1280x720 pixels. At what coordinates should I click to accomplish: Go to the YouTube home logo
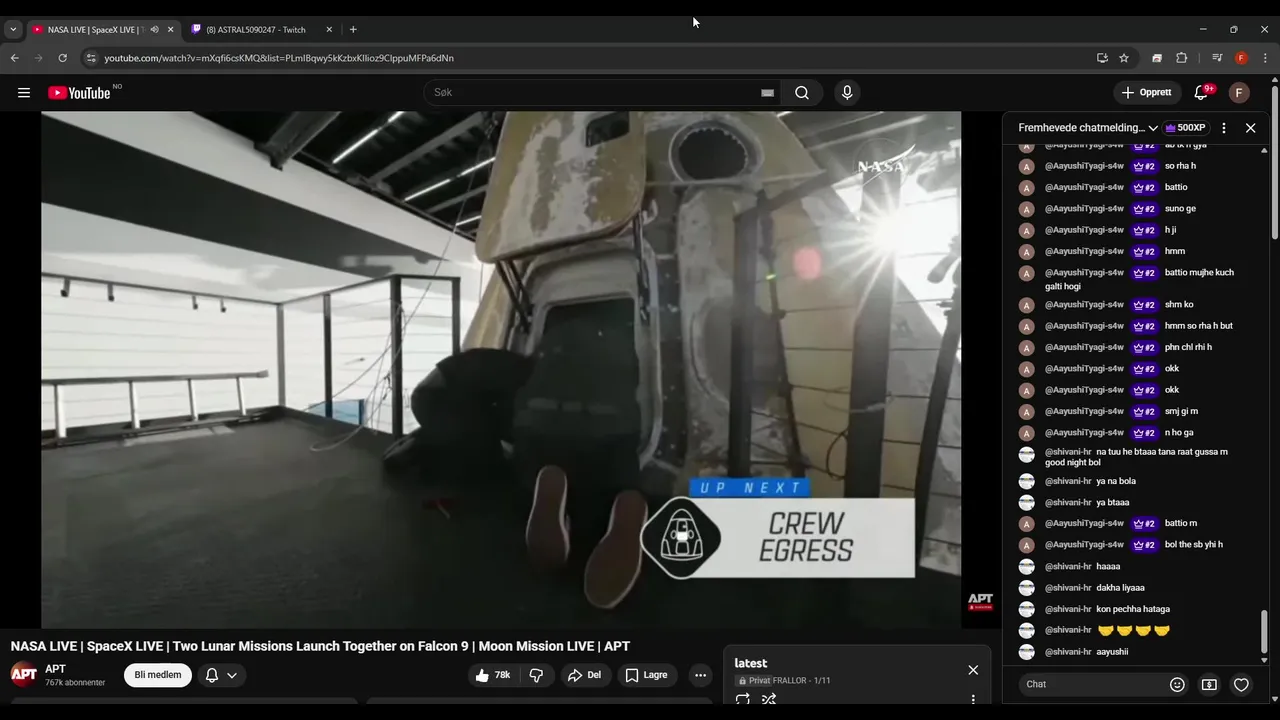pos(79,93)
